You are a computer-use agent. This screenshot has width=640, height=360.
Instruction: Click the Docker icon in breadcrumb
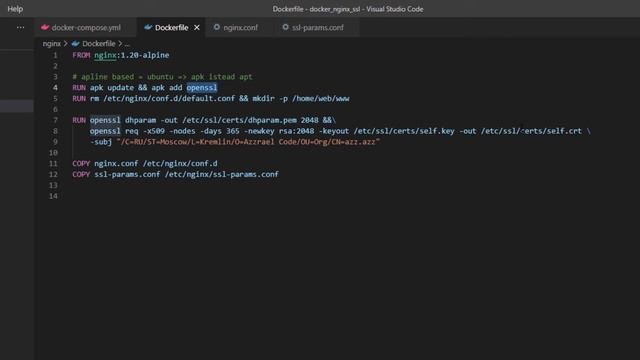tap(76, 44)
